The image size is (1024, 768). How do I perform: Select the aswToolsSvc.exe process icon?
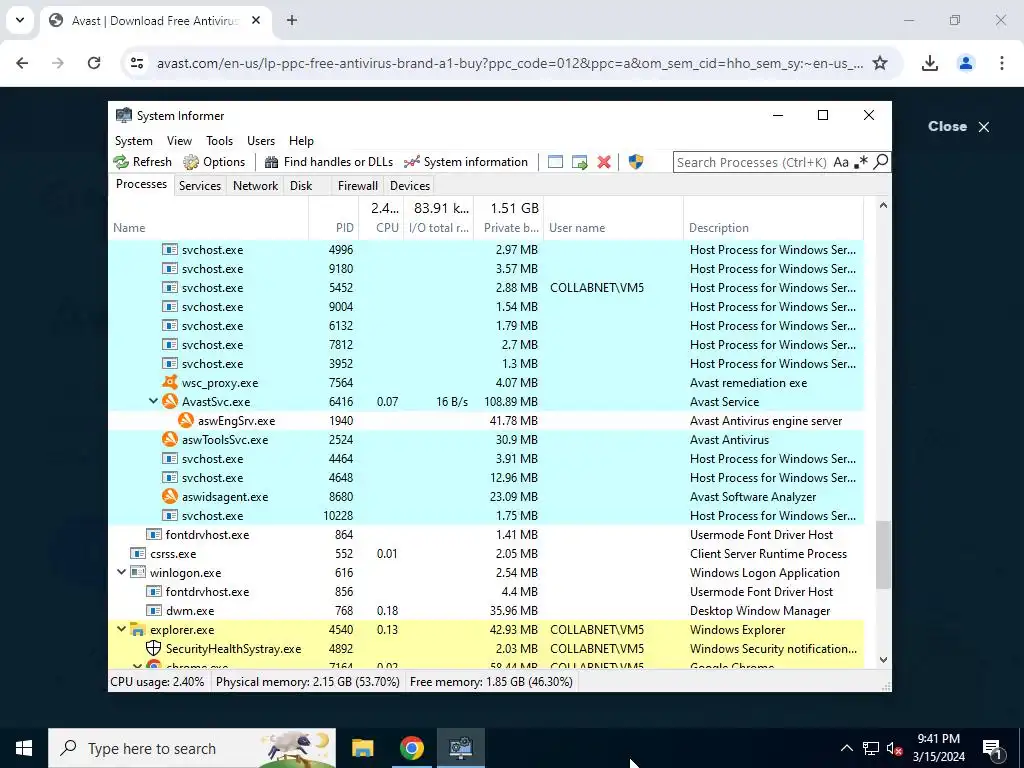click(x=170, y=440)
